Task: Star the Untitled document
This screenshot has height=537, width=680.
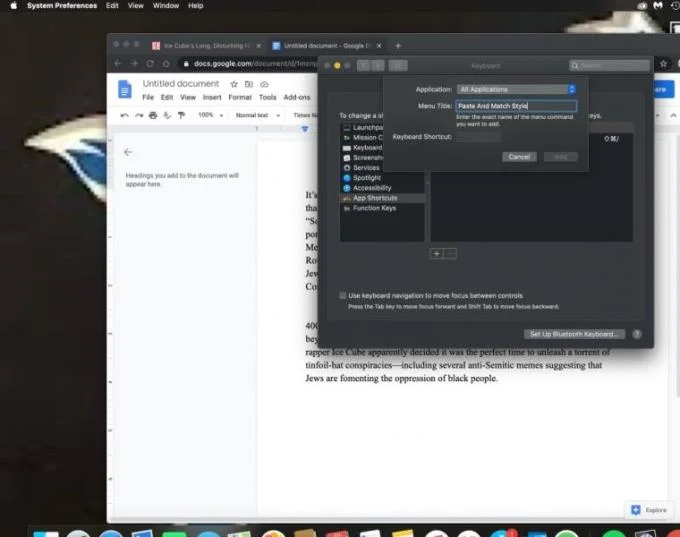Action: (234, 84)
